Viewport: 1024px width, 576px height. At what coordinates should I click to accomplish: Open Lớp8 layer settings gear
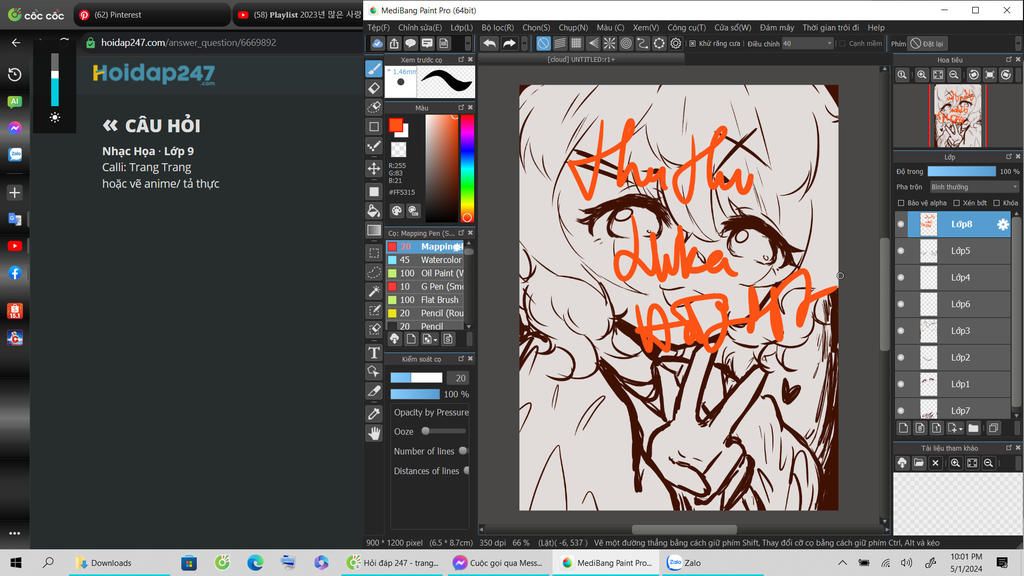1002,225
